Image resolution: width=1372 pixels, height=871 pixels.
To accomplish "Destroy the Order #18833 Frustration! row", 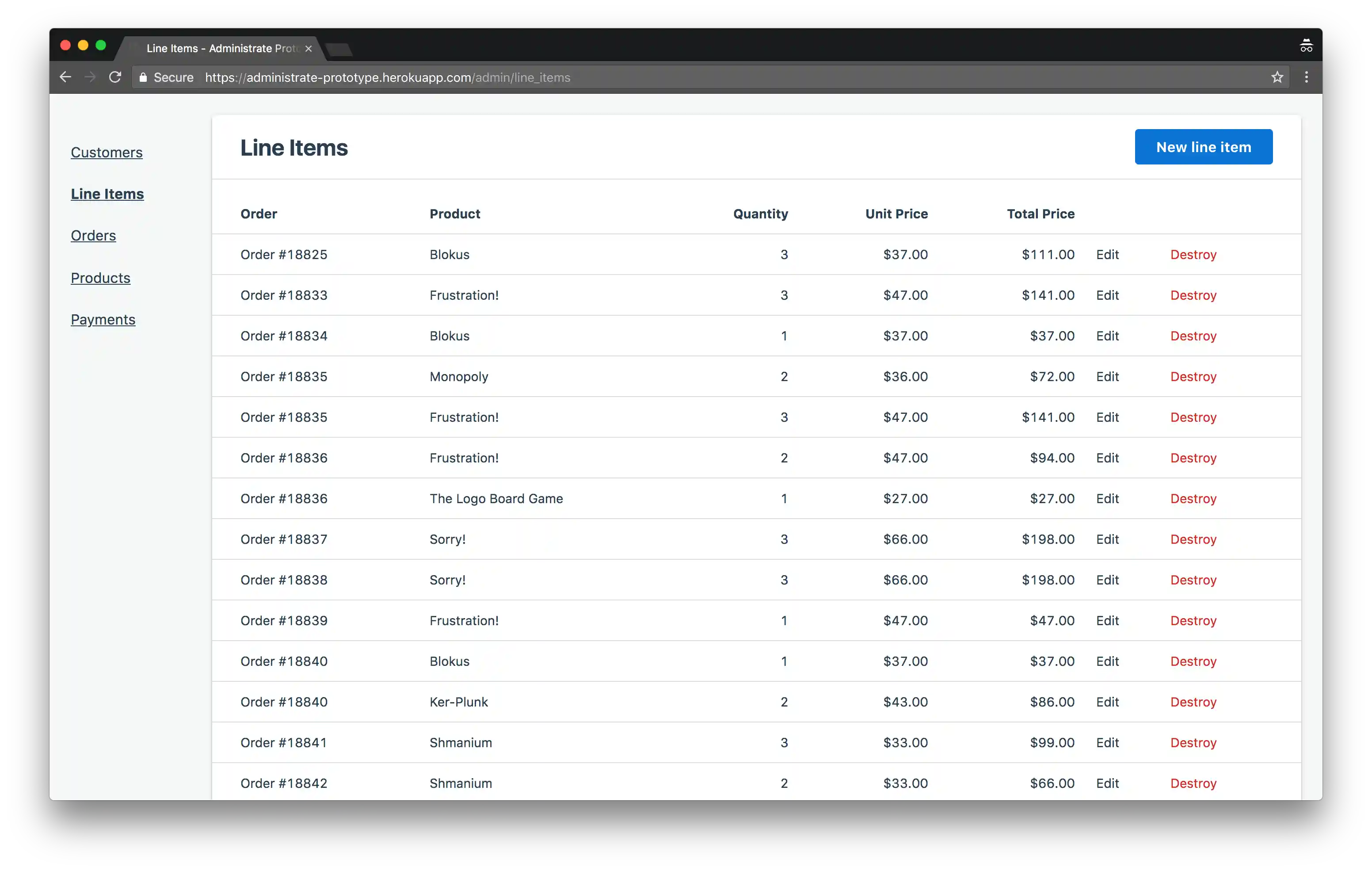I will tap(1193, 295).
